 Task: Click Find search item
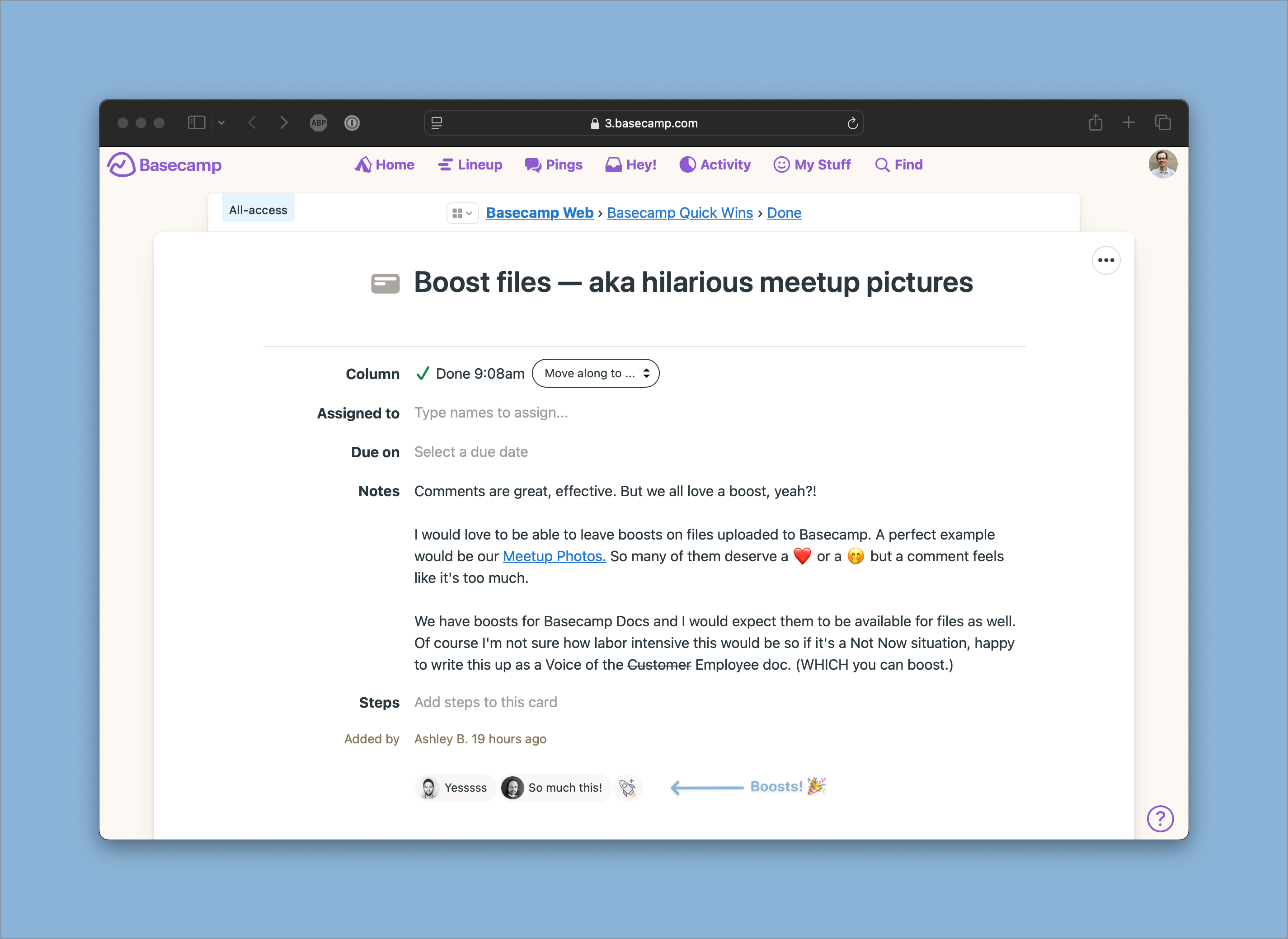(898, 165)
